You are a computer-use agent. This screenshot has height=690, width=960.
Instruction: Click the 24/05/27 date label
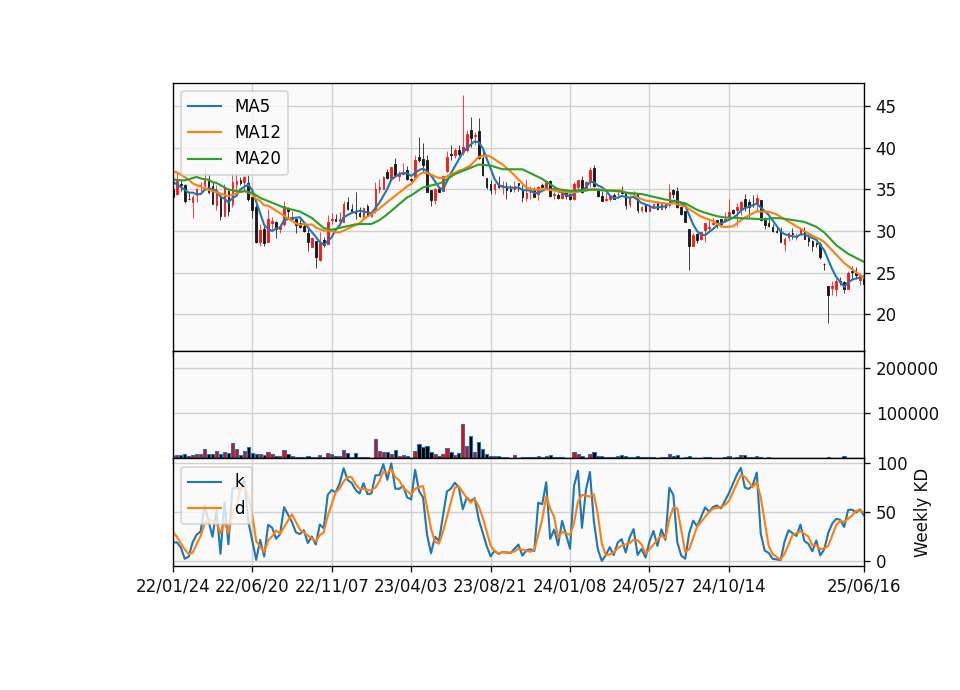648,586
